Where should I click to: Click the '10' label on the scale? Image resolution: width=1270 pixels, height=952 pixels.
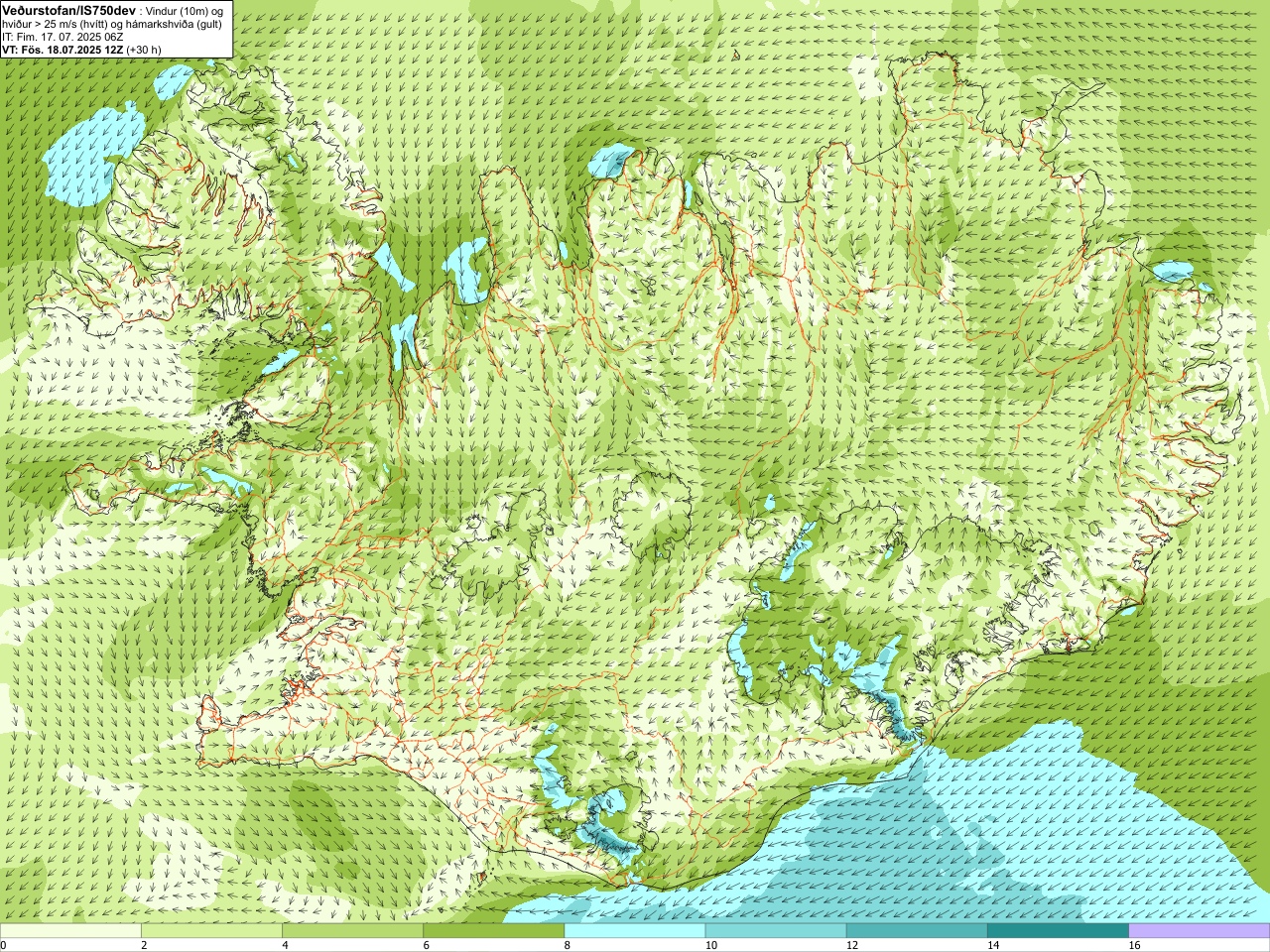click(711, 945)
